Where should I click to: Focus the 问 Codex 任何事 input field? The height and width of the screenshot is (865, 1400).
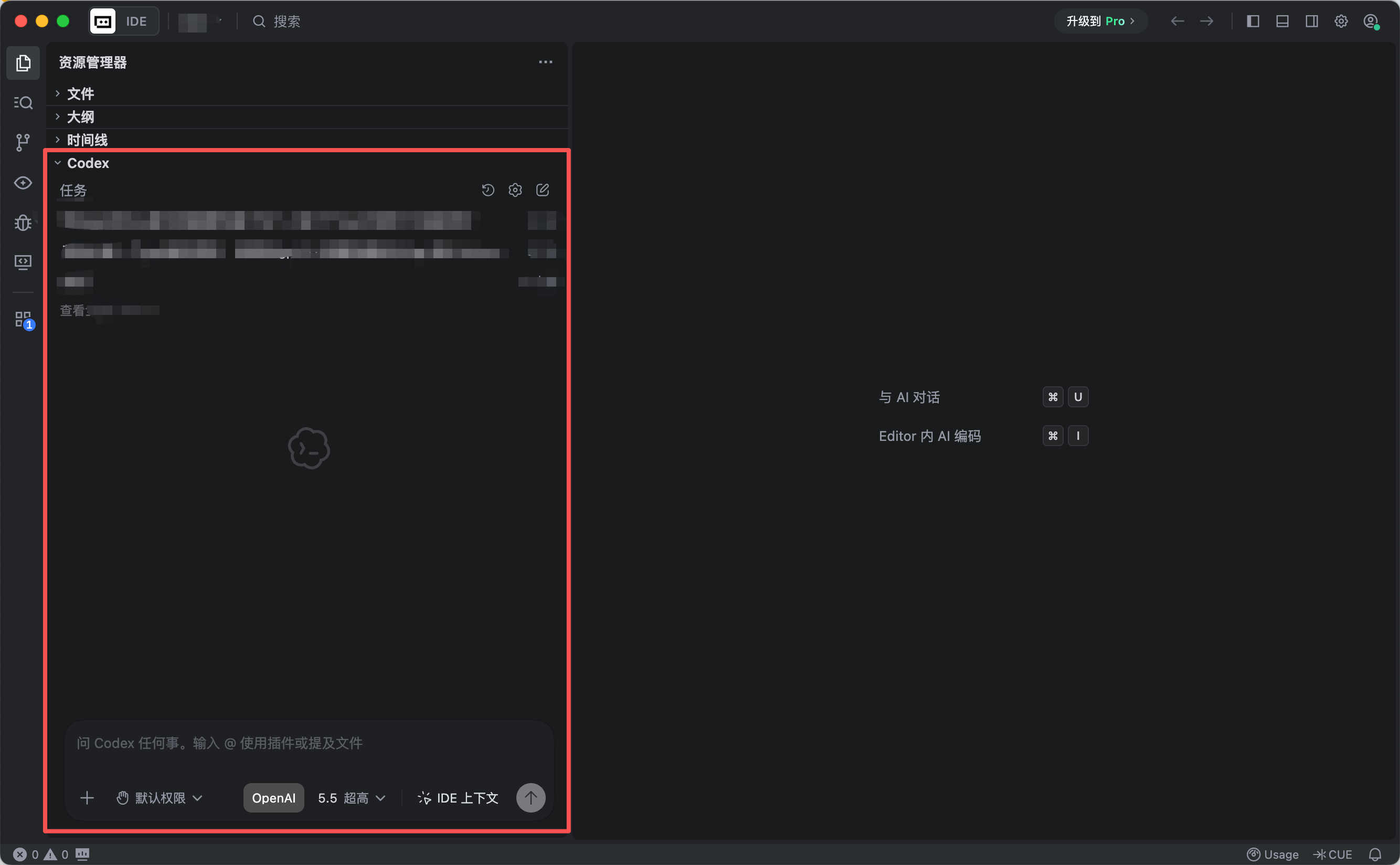309,743
